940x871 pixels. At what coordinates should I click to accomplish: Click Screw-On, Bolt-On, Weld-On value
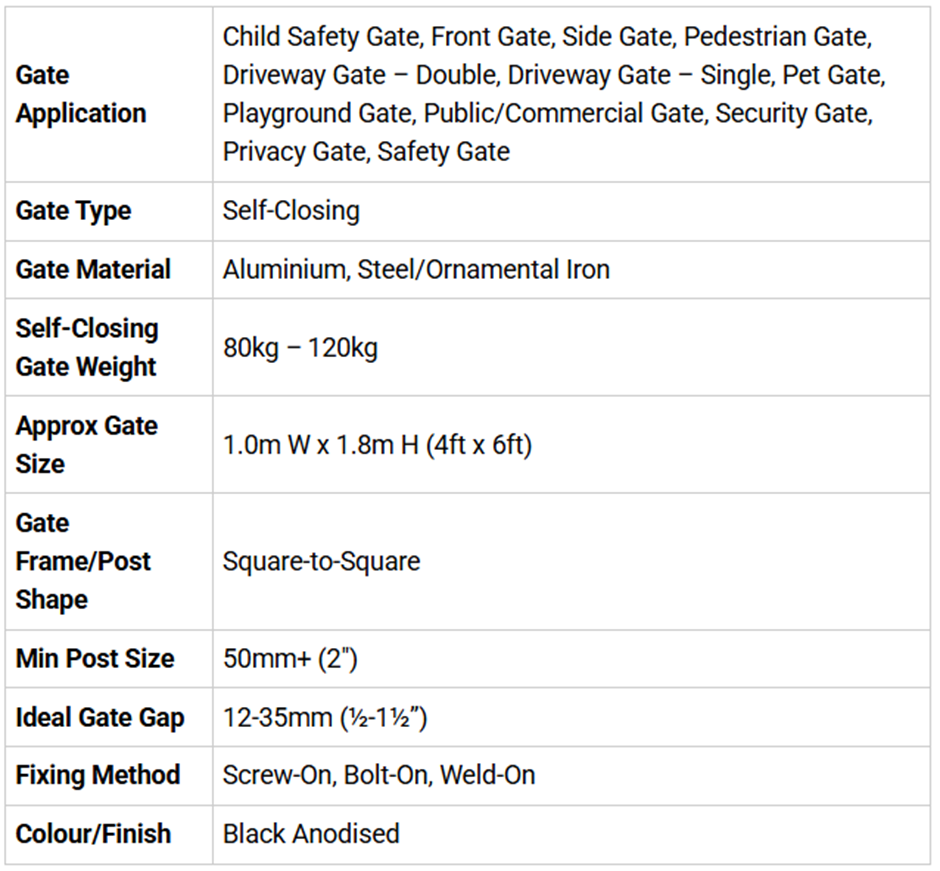pos(379,775)
